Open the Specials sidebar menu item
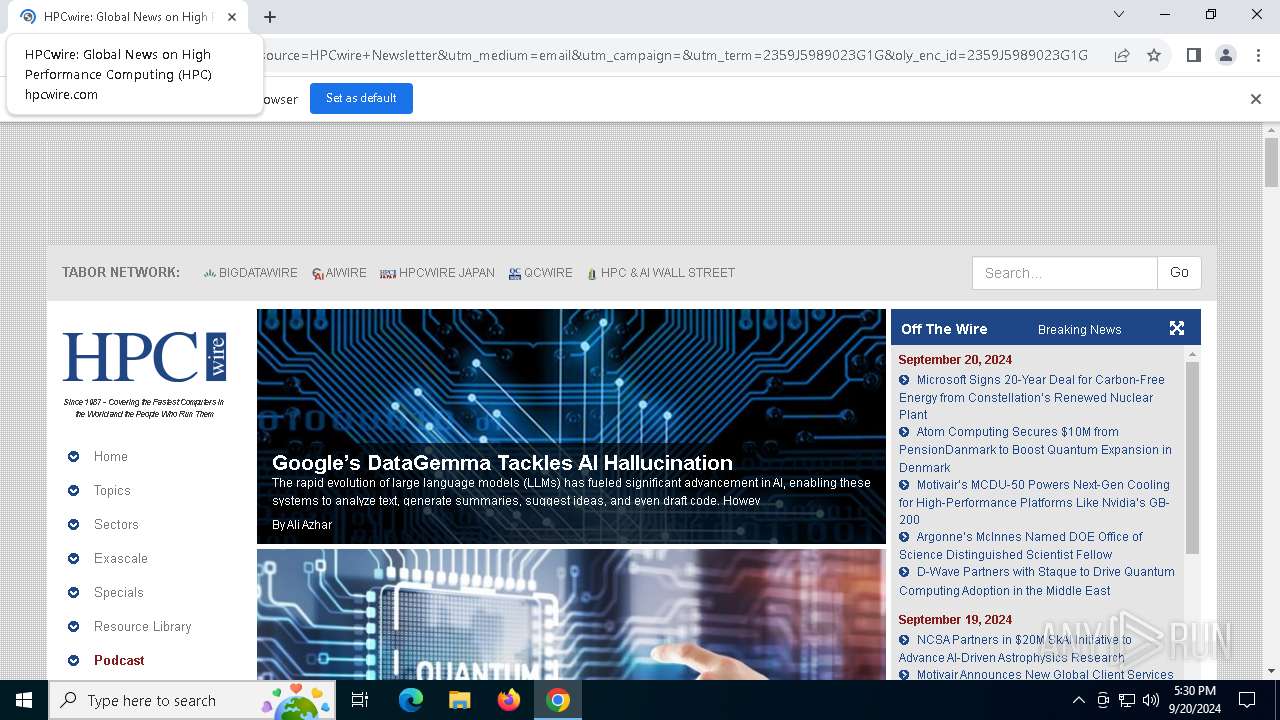 119,593
